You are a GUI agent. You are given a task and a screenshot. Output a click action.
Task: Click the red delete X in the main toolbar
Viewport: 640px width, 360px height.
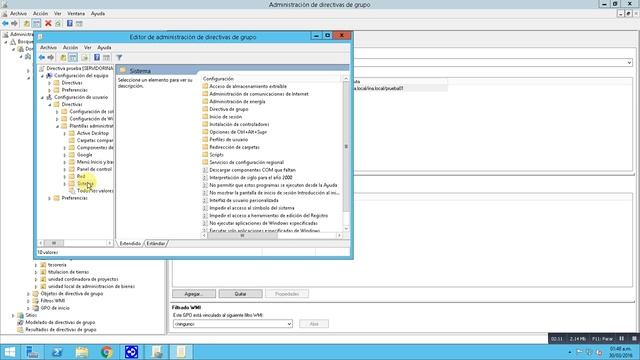[48, 24]
